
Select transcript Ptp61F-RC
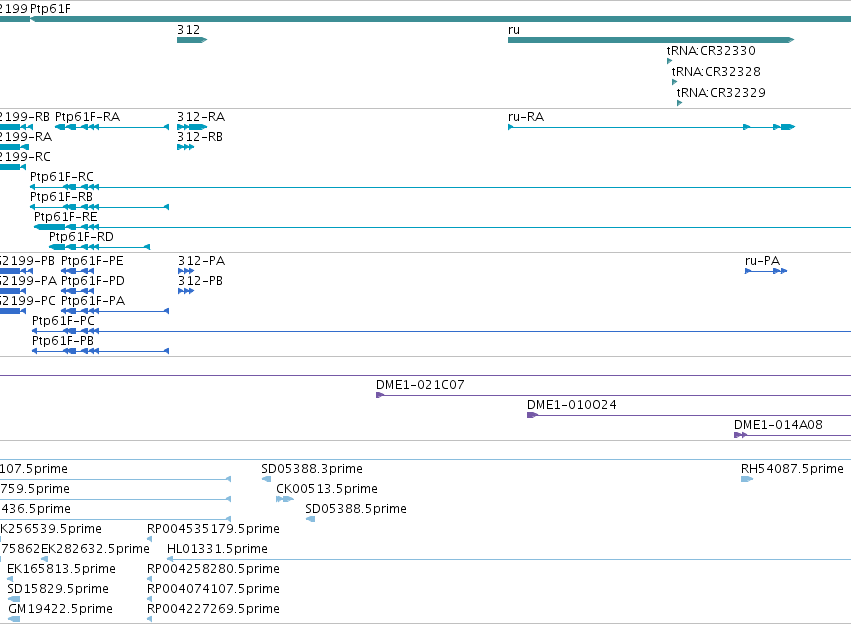tap(440, 187)
